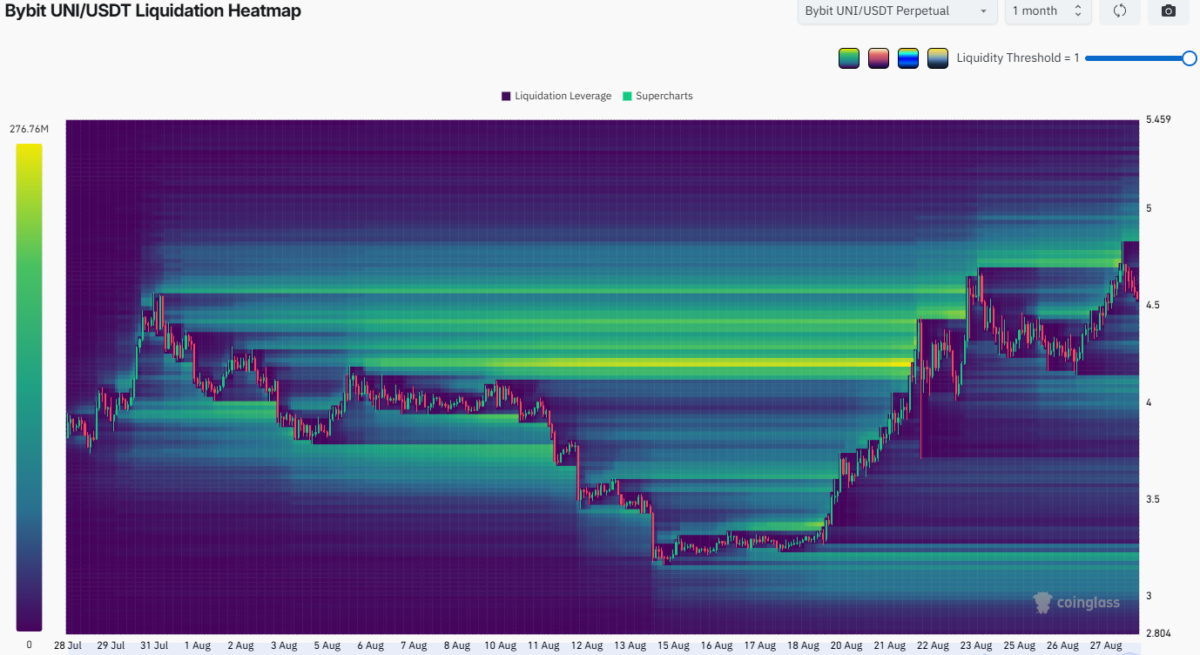Click the 3.5 price axis label
Image resolution: width=1200 pixels, height=655 pixels.
pyautogui.click(x=1153, y=499)
